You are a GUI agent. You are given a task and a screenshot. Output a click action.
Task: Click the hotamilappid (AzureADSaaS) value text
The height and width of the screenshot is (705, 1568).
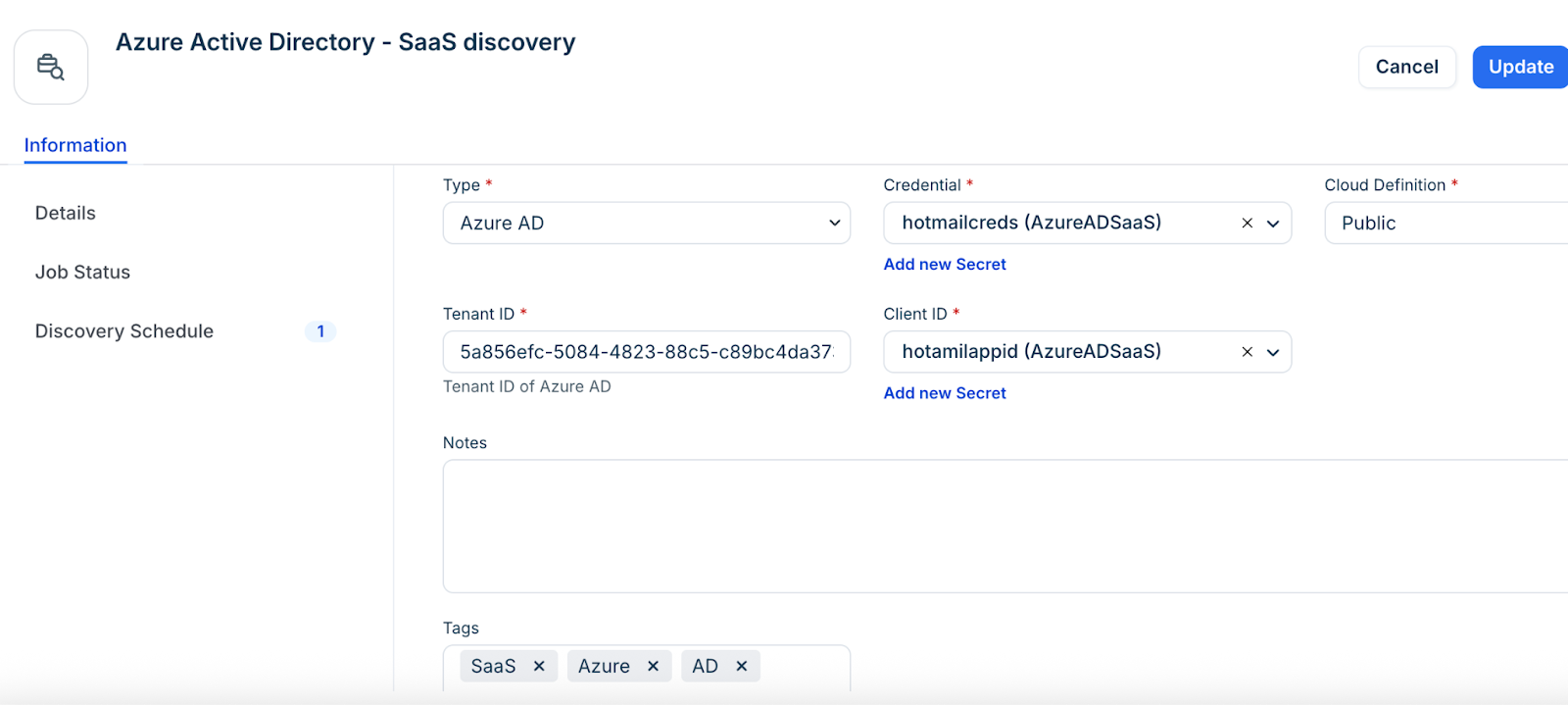(x=1032, y=351)
